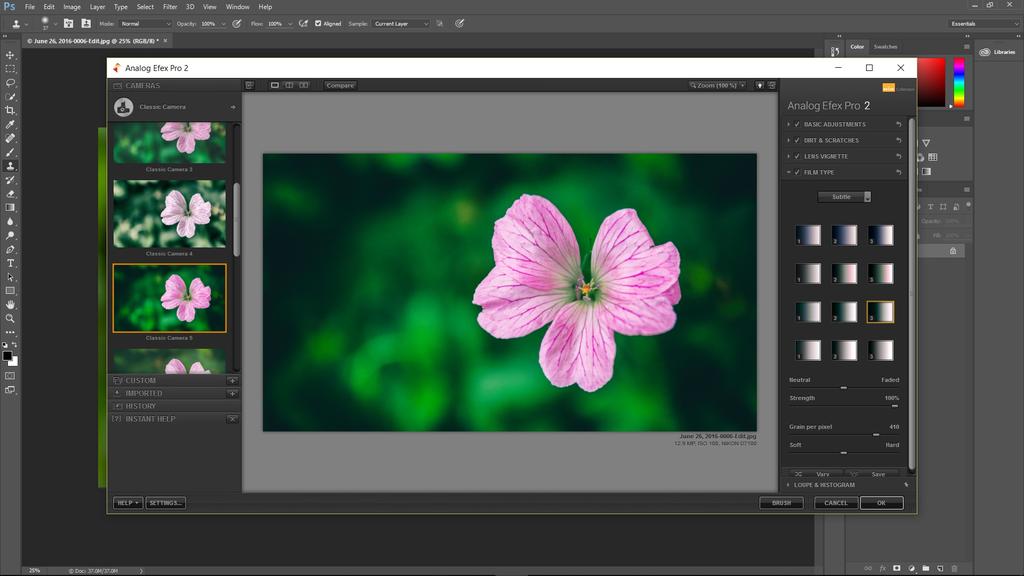The width and height of the screenshot is (1024, 576).
Task: Click the Compare button
Action: tap(340, 85)
